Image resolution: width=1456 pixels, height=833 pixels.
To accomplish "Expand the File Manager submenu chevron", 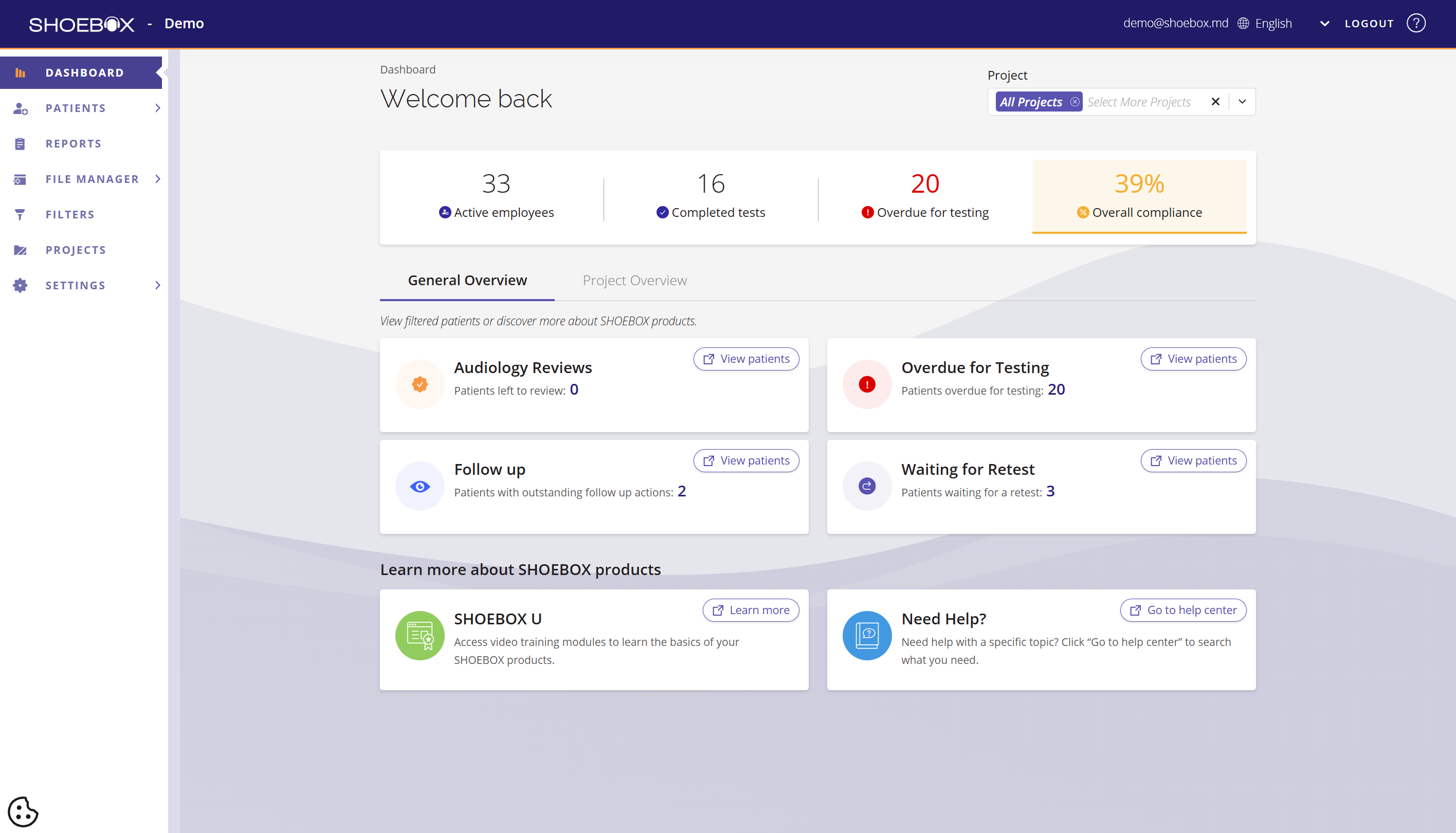I will click(x=157, y=179).
